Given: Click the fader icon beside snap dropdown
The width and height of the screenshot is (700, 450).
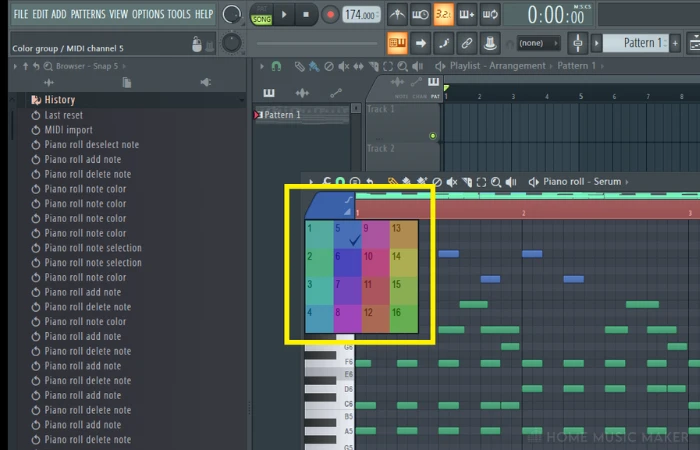Looking at the screenshot, I should (578, 43).
